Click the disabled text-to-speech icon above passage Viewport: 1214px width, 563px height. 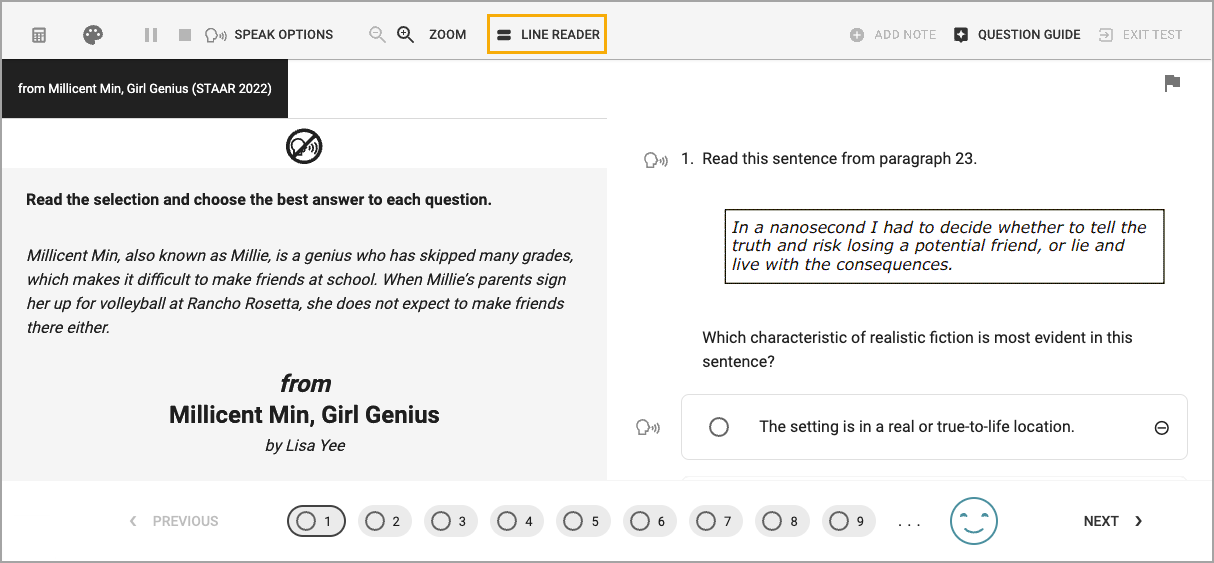tap(304, 147)
